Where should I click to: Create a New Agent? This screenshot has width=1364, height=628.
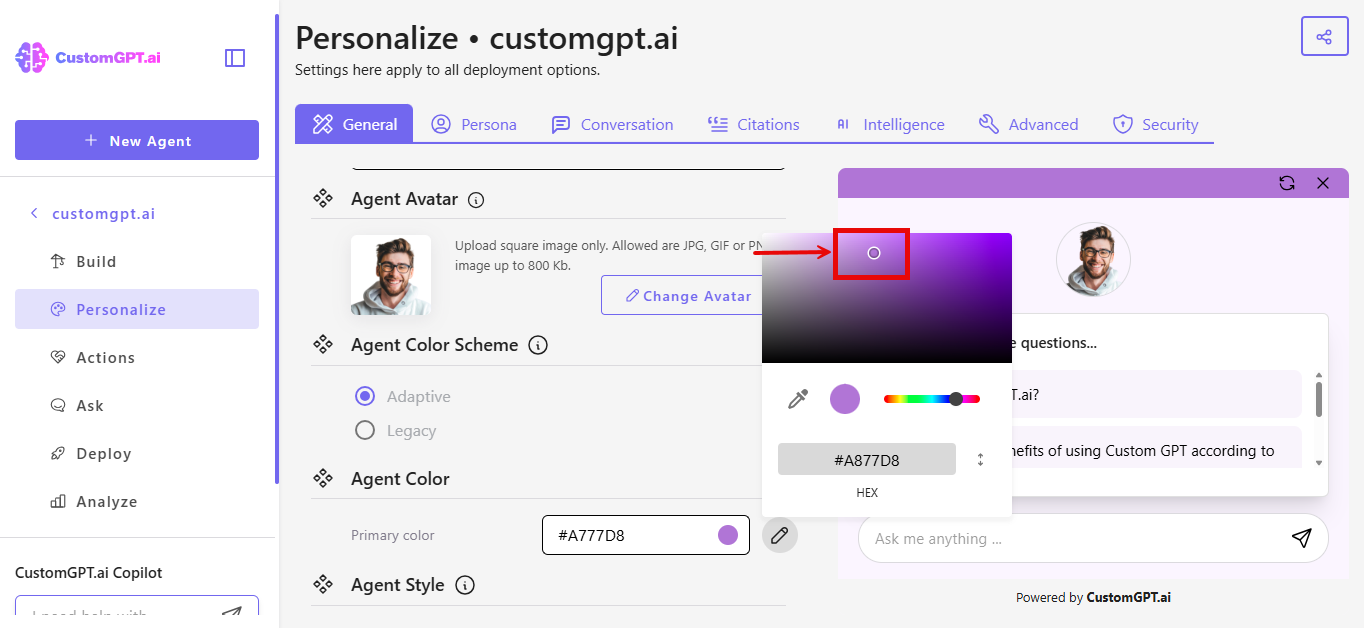coord(137,140)
